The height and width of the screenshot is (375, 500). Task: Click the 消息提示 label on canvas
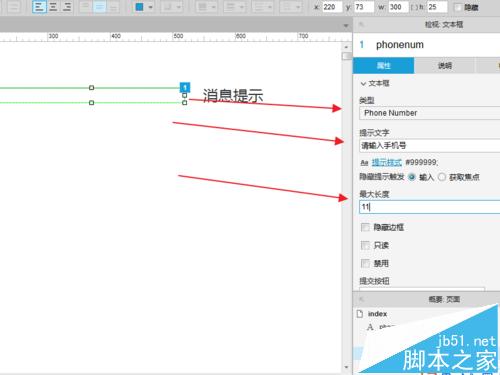pyautogui.click(x=233, y=95)
